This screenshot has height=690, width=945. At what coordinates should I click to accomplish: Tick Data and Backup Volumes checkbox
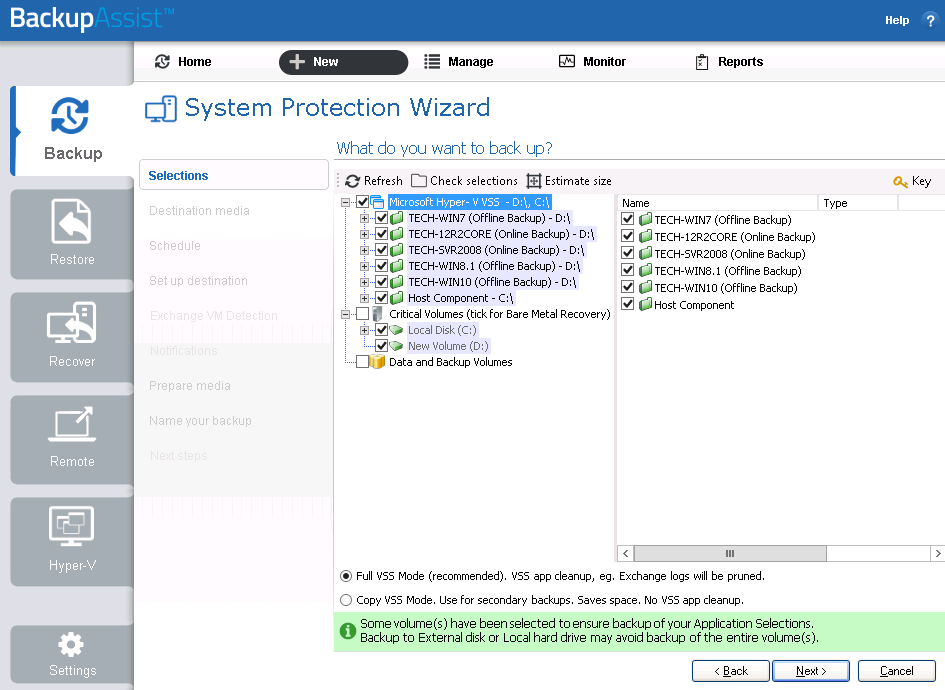(363, 362)
